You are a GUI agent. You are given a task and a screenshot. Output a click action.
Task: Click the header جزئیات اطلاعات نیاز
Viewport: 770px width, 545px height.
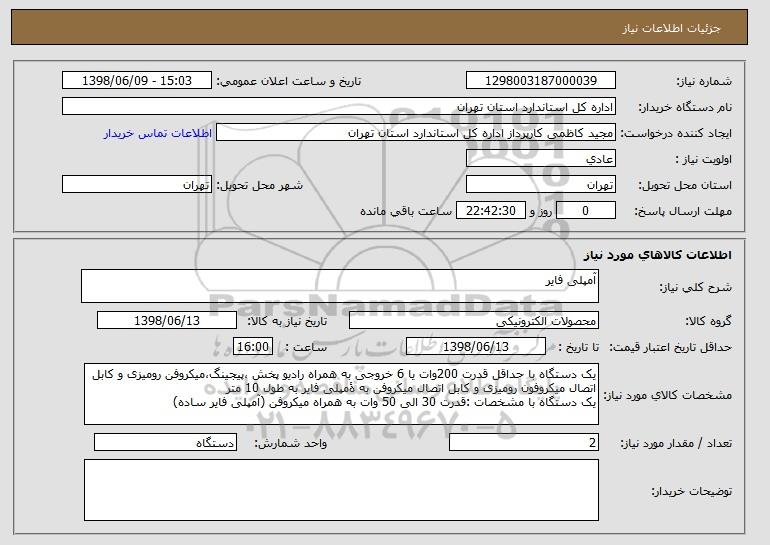pyautogui.click(x=671, y=28)
